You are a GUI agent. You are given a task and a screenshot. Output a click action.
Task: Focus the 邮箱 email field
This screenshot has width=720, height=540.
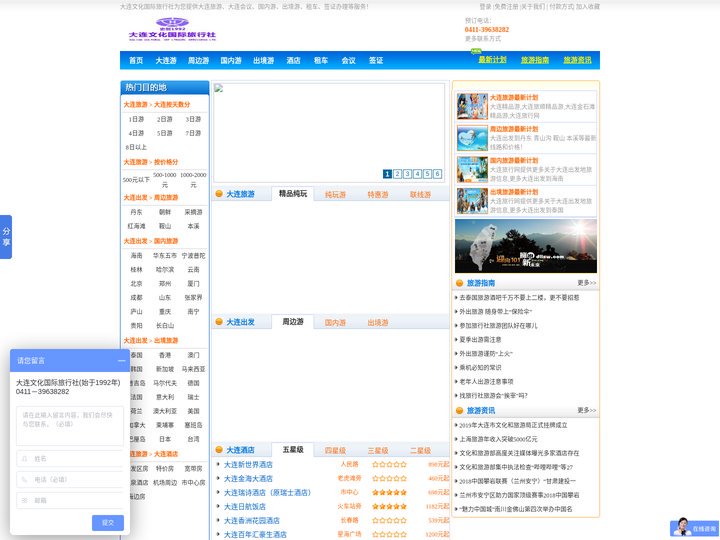pos(70,500)
